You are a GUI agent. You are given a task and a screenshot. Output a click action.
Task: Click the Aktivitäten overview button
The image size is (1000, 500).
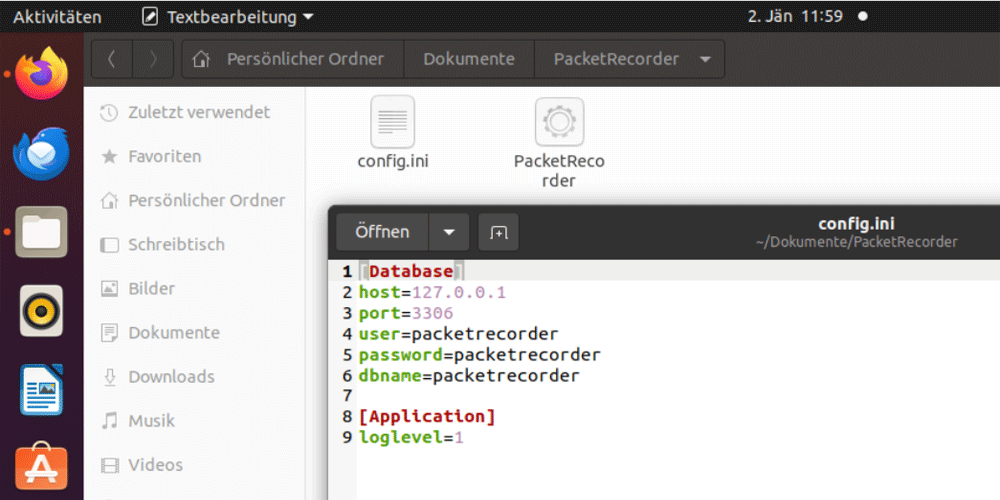coord(57,17)
